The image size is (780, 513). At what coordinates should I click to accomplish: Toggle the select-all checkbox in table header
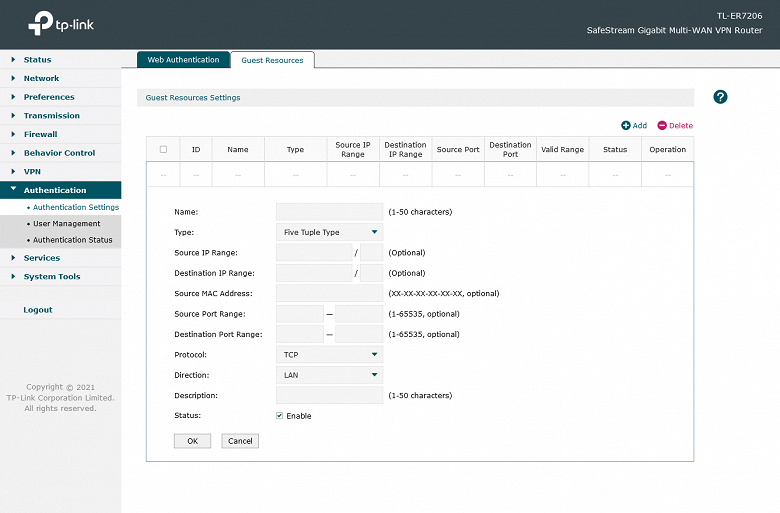click(x=163, y=149)
